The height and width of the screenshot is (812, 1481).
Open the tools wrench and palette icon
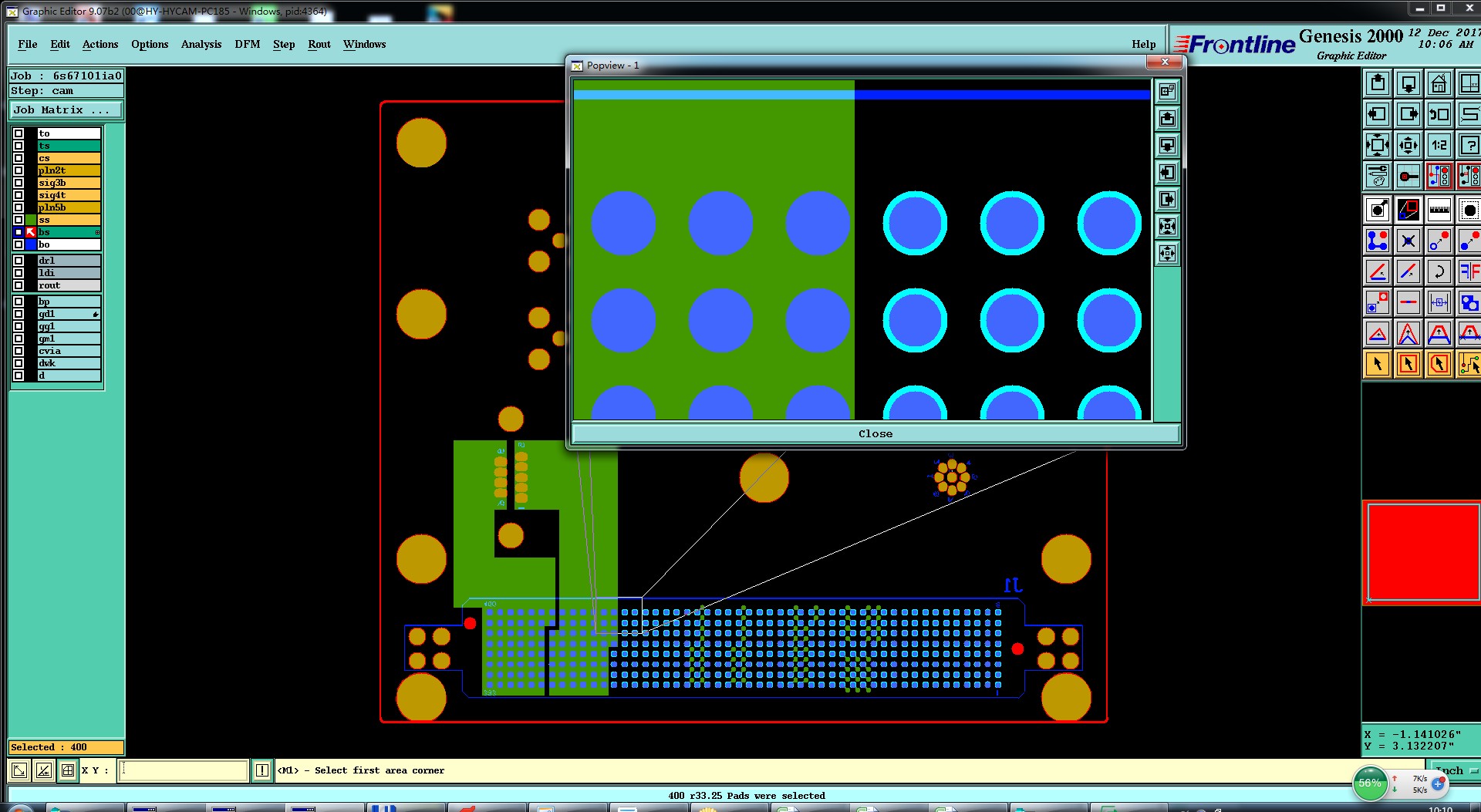[x=1378, y=176]
